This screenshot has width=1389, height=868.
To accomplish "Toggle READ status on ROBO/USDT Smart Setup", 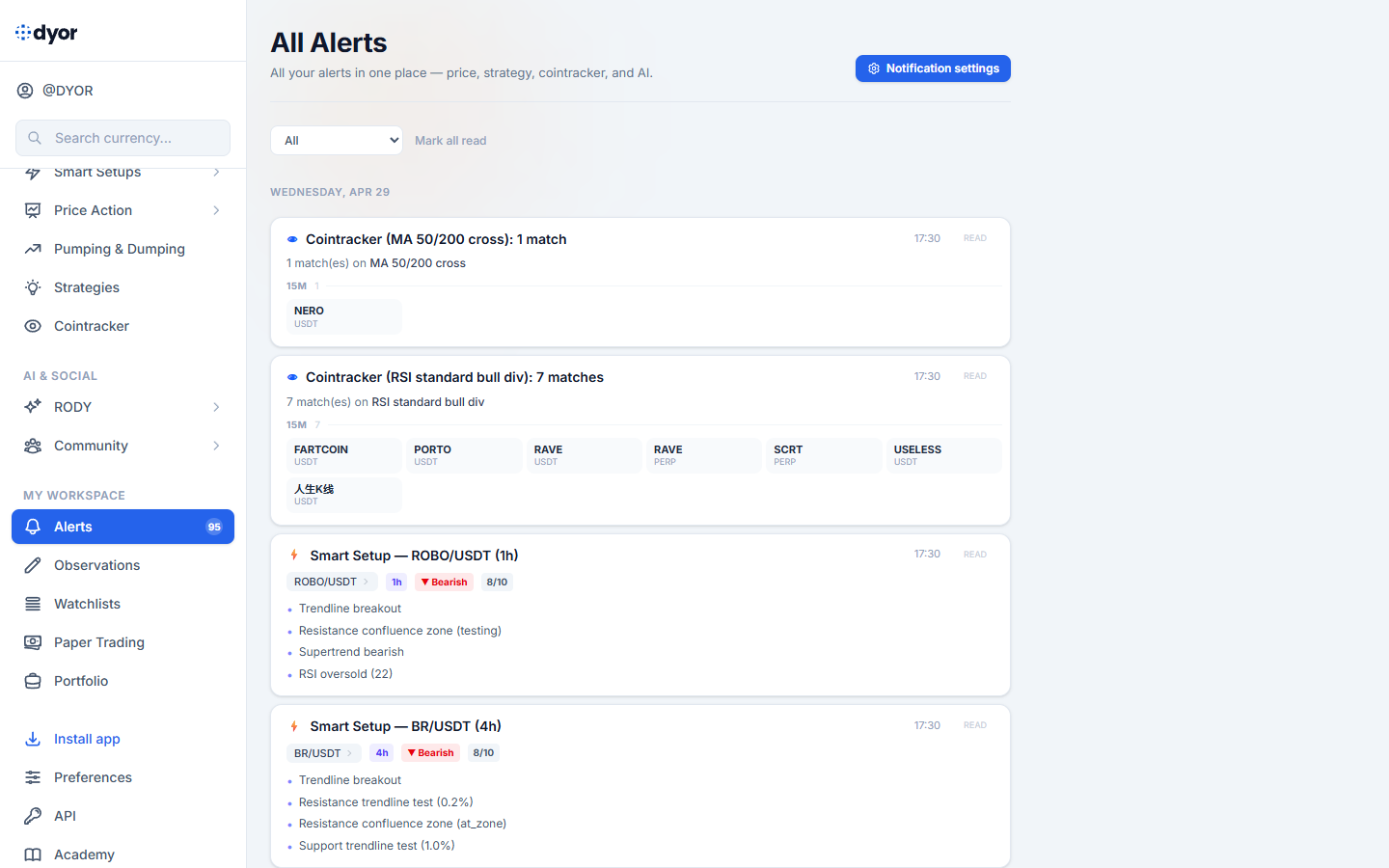I will (974, 555).
